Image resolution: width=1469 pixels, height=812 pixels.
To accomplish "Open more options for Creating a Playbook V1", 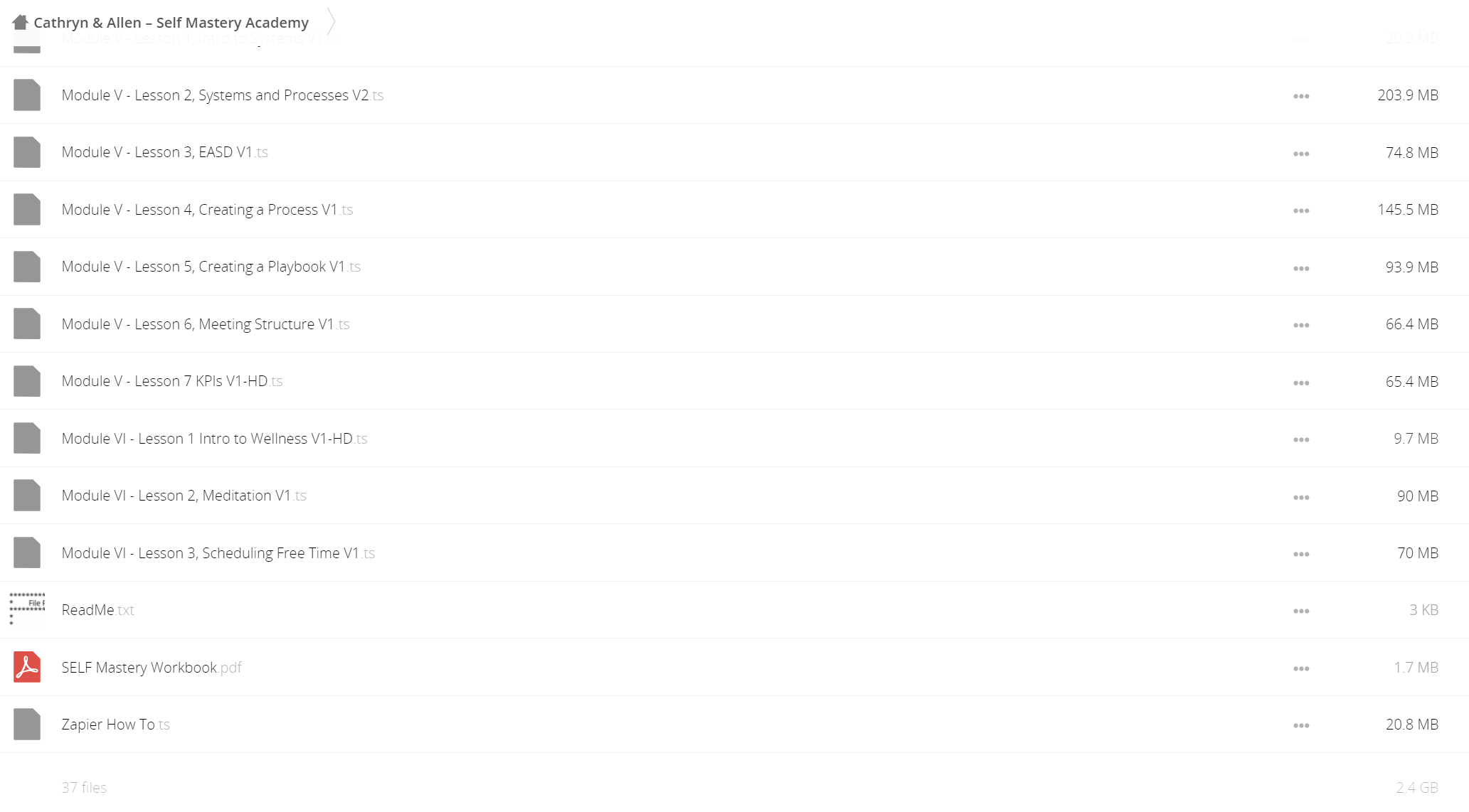I will 1301,268.
